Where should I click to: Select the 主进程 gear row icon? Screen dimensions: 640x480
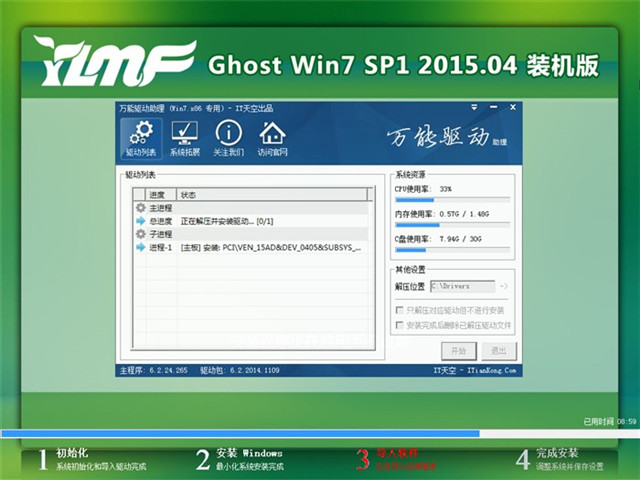click(140, 208)
